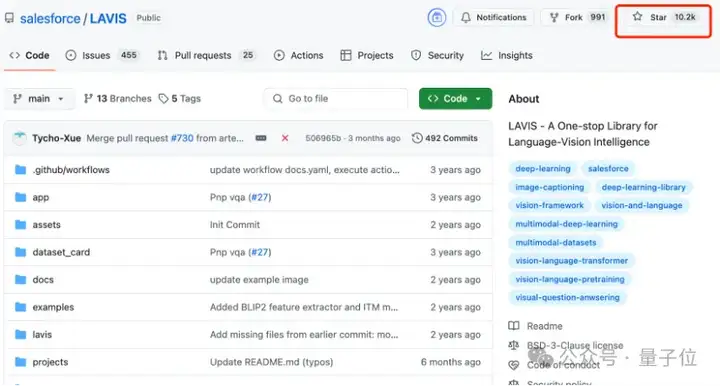This screenshot has width=720, height=386.
Task: Open the Pull requests tab
Action: [x=206, y=56]
